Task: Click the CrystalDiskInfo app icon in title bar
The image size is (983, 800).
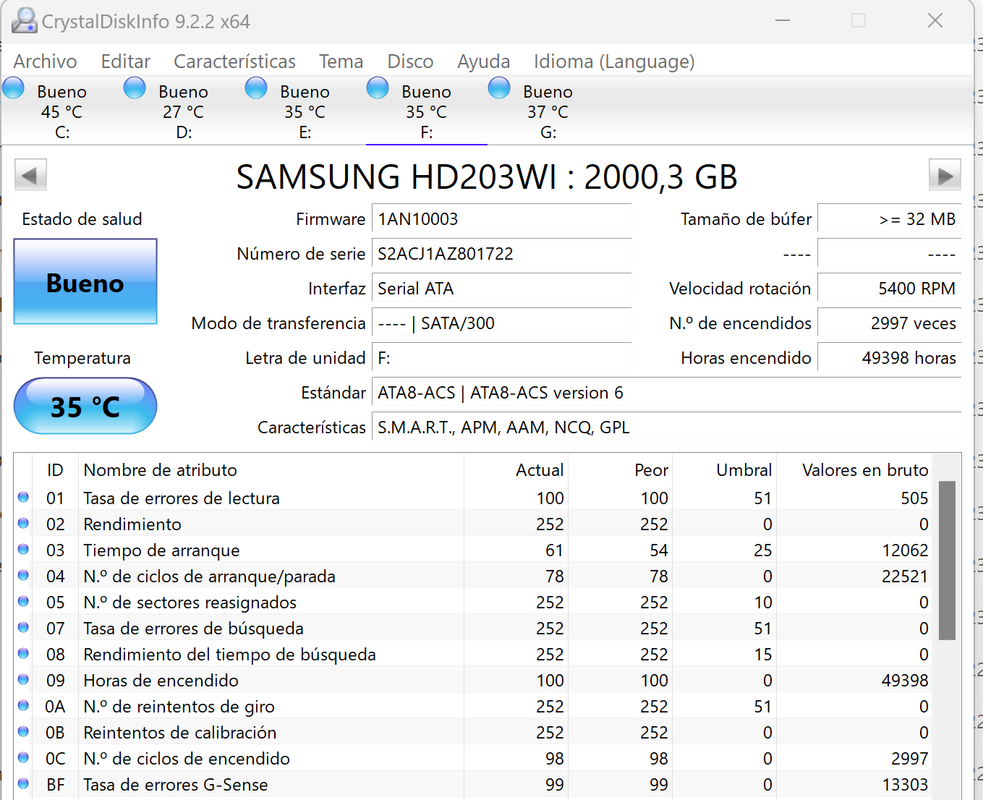Action: [24, 21]
